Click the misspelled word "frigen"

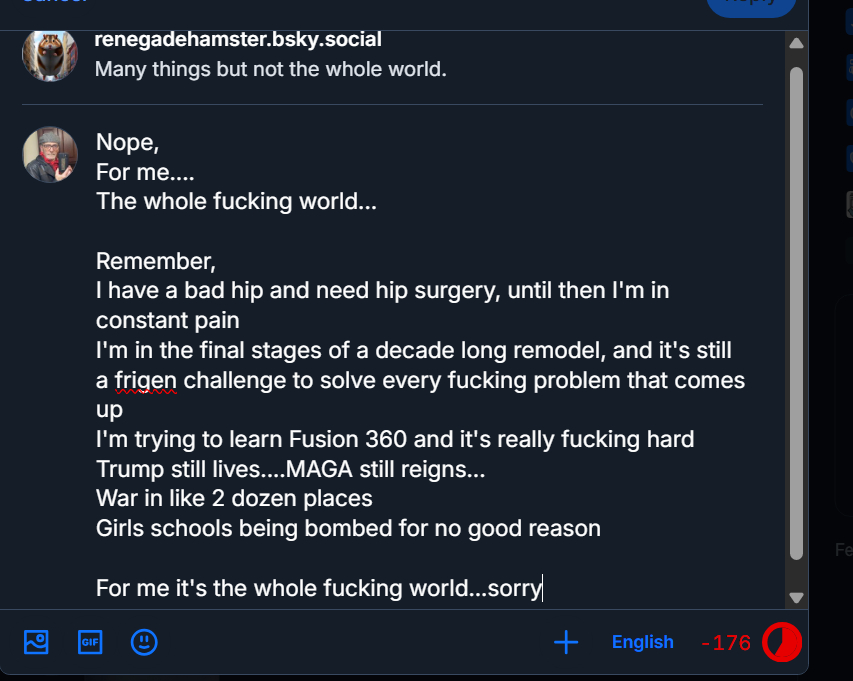[144, 381]
